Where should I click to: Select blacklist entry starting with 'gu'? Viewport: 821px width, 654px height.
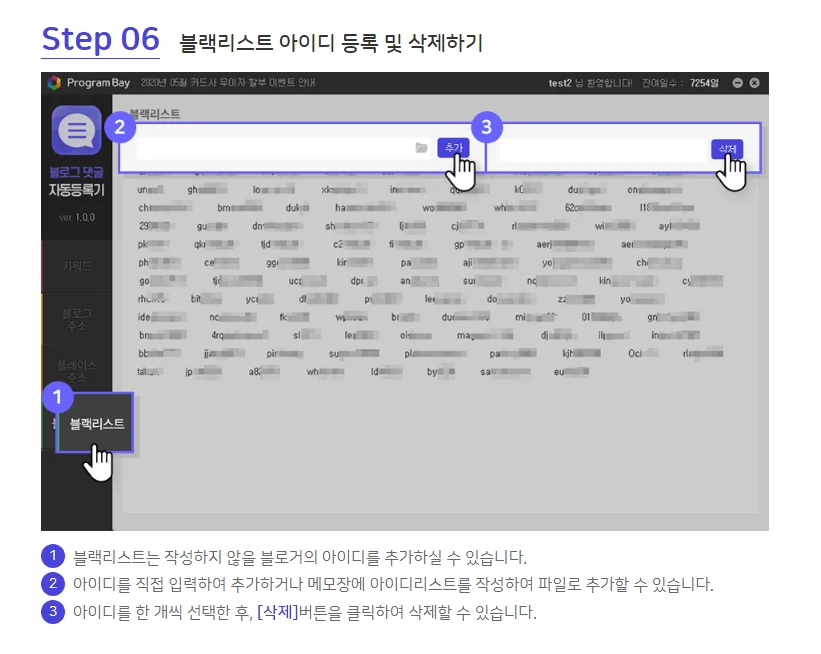click(x=212, y=226)
